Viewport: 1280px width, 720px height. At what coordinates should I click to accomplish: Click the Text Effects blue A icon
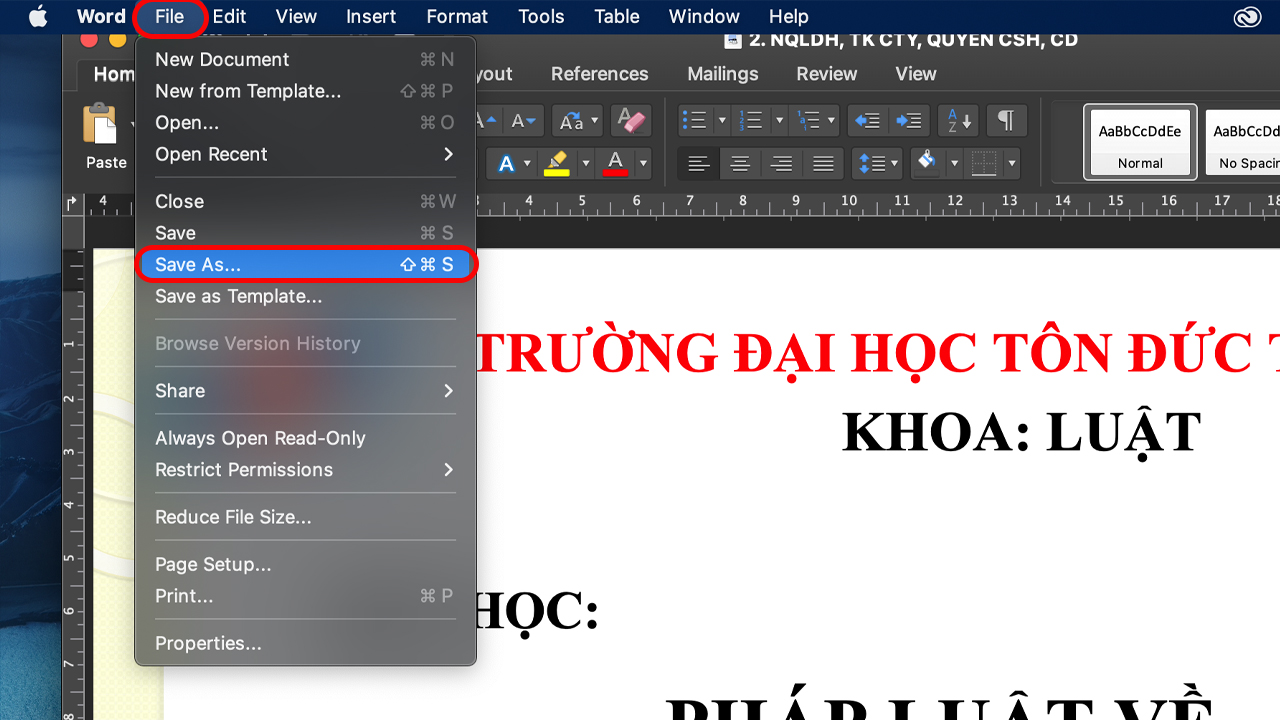pos(506,163)
